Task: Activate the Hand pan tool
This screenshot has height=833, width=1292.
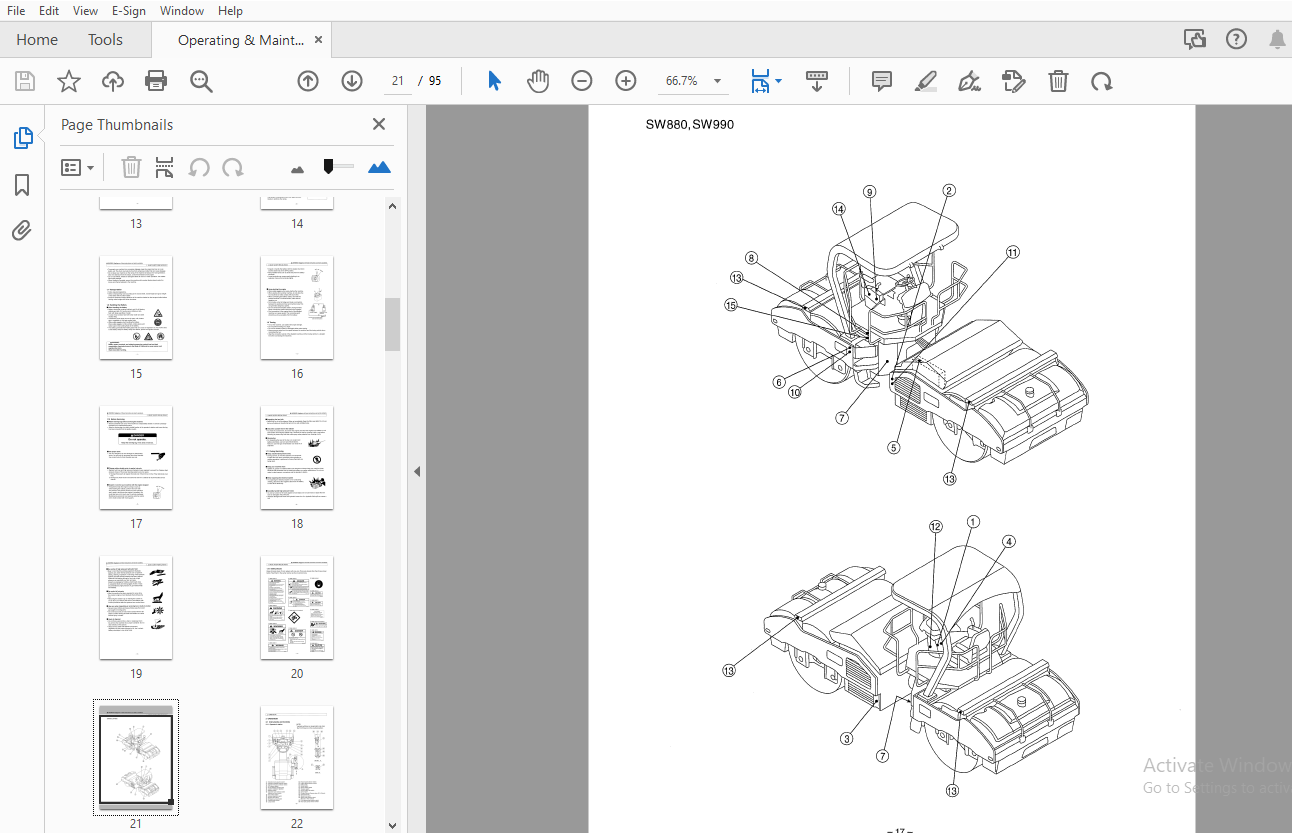Action: [x=538, y=81]
